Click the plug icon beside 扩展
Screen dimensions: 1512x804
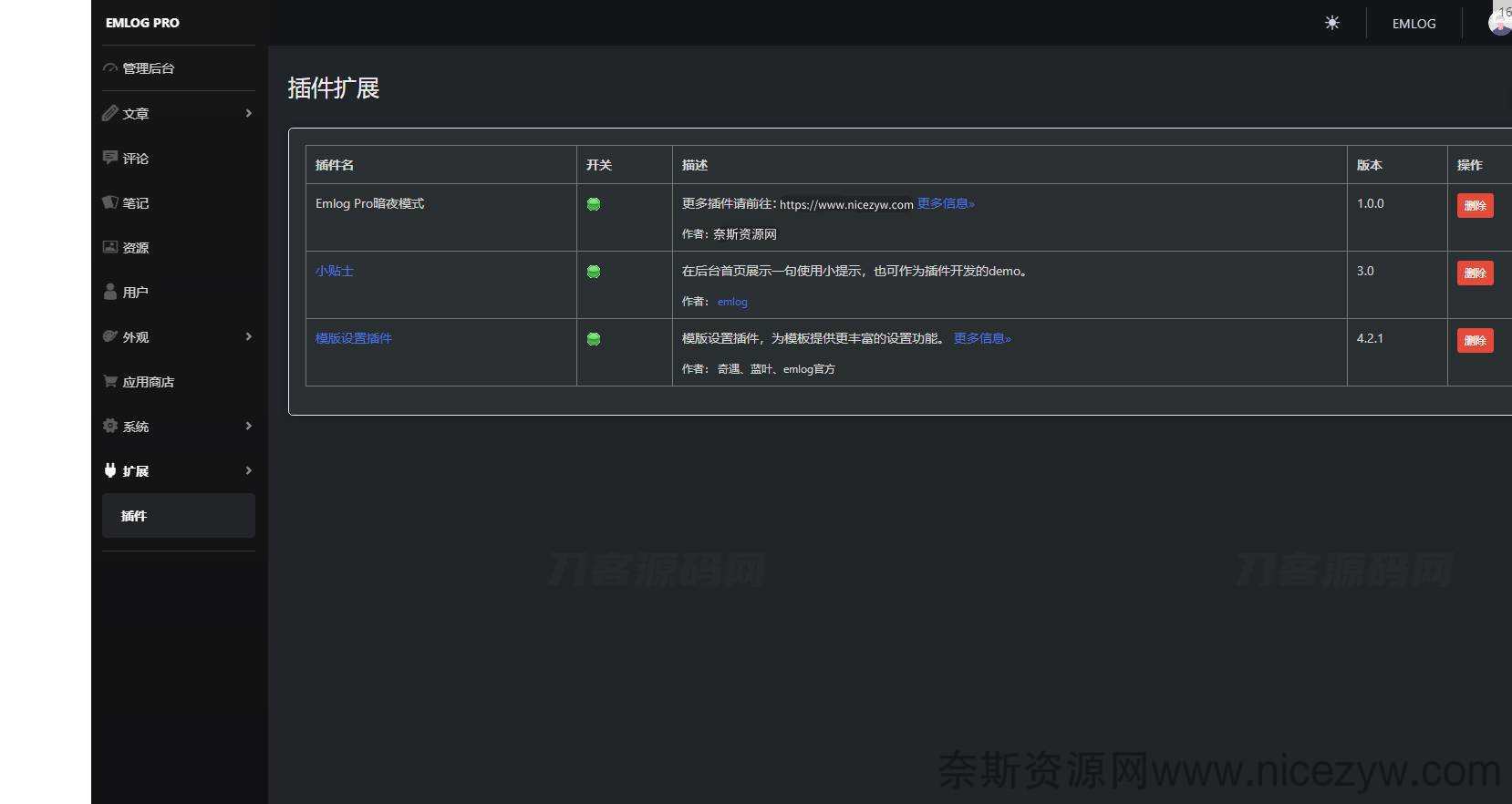[110, 470]
